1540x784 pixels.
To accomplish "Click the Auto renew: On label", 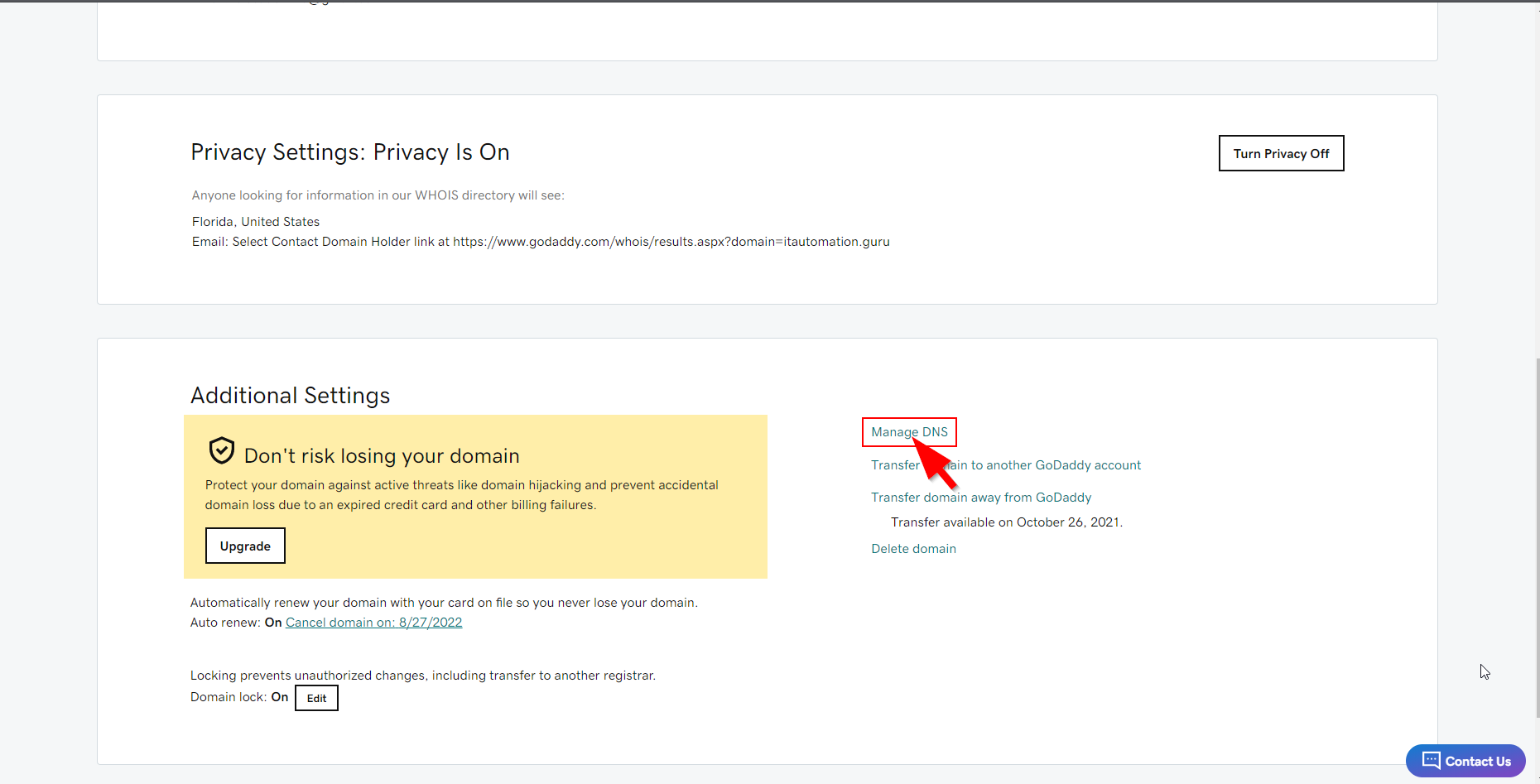I will [236, 623].
